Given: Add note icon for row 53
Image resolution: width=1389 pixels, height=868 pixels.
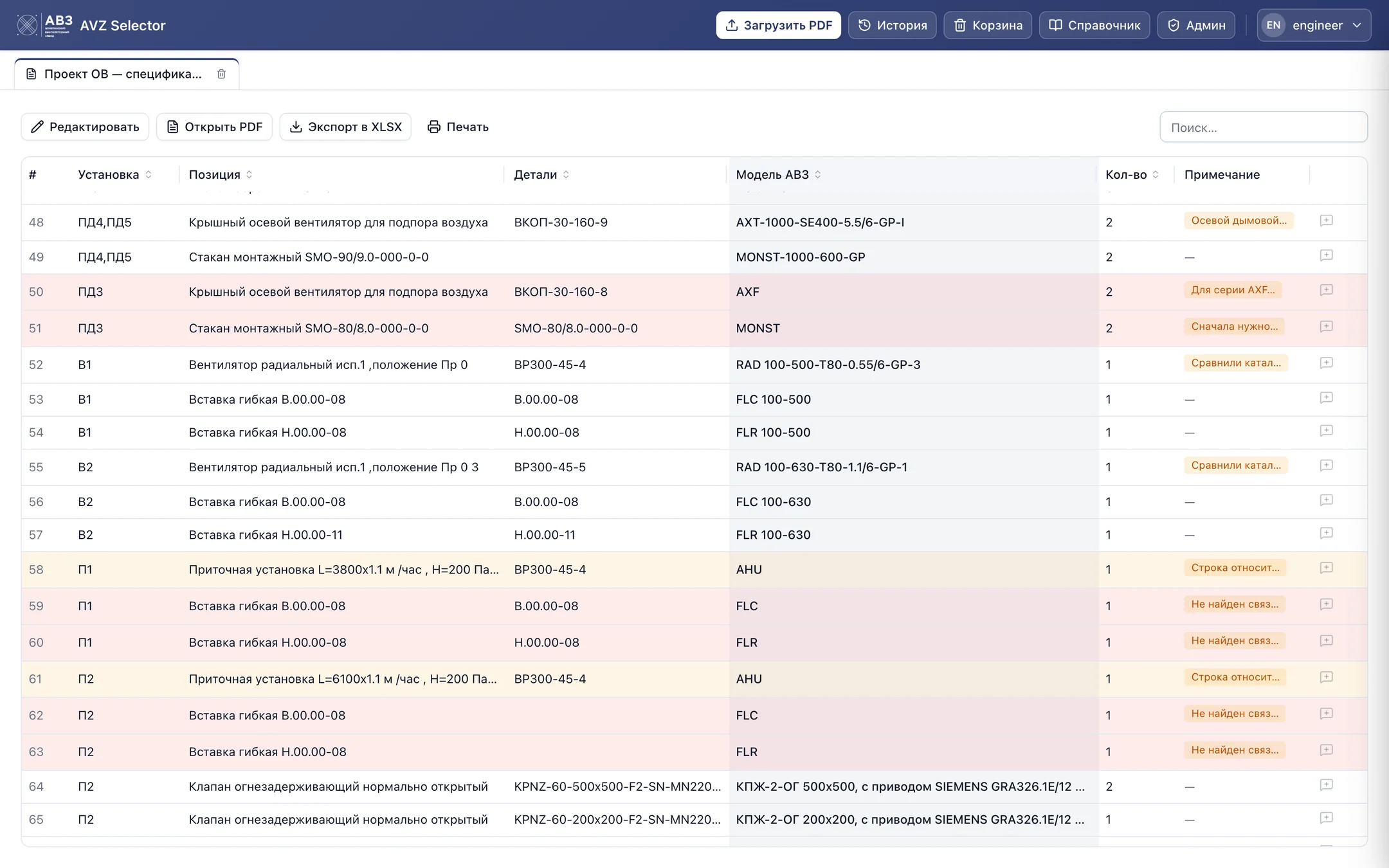Looking at the screenshot, I should [1326, 397].
